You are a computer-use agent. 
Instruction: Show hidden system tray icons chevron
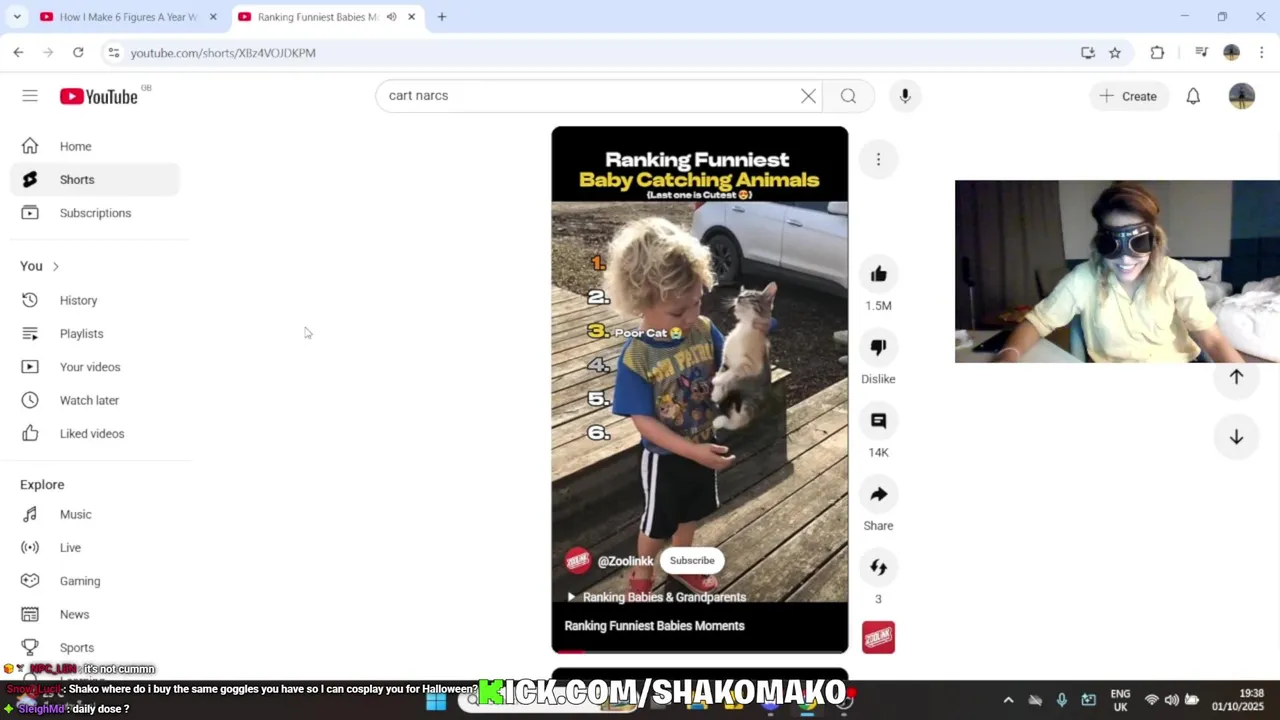tap(1008, 700)
